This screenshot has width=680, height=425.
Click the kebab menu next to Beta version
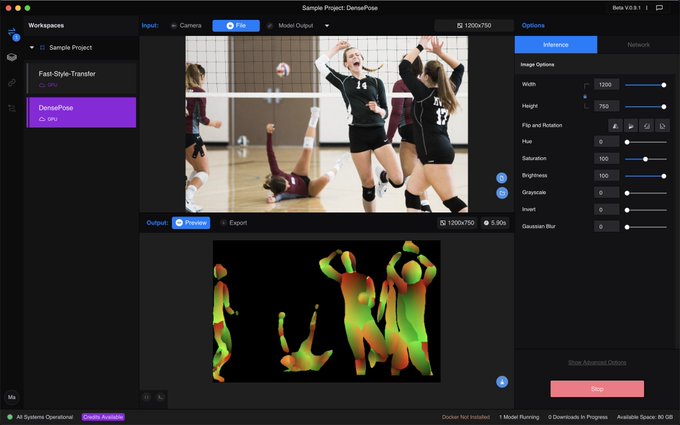click(647, 8)
